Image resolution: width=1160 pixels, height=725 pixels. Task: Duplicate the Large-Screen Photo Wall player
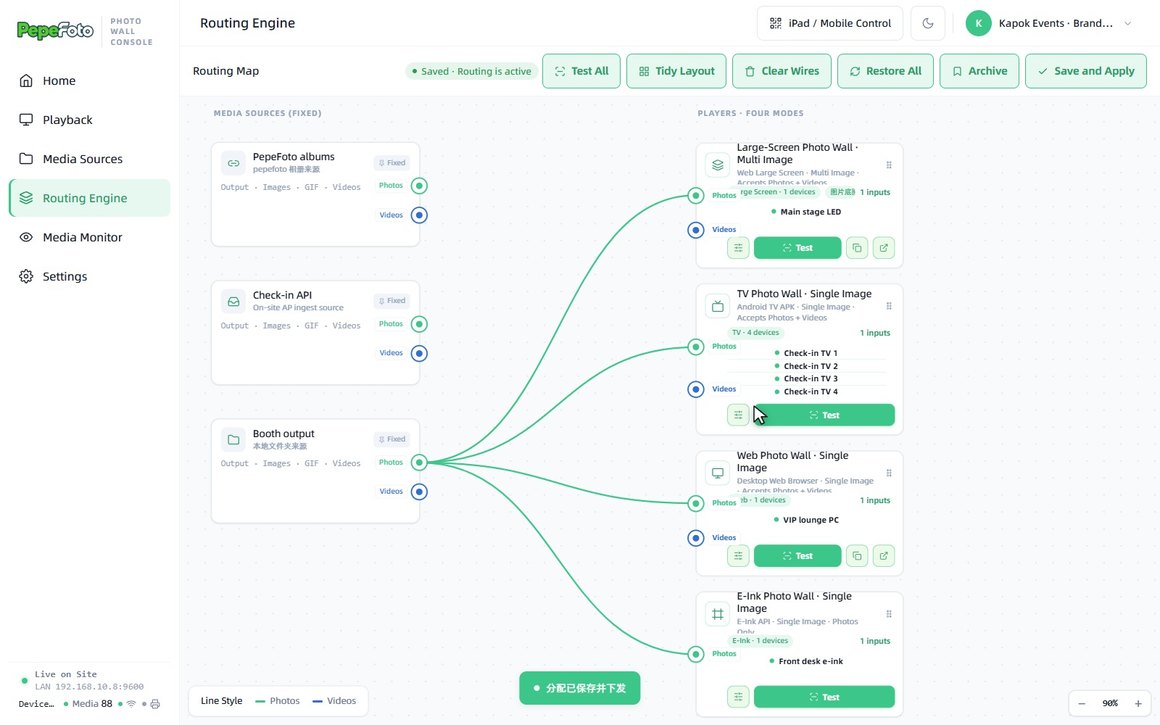(857, 248)
